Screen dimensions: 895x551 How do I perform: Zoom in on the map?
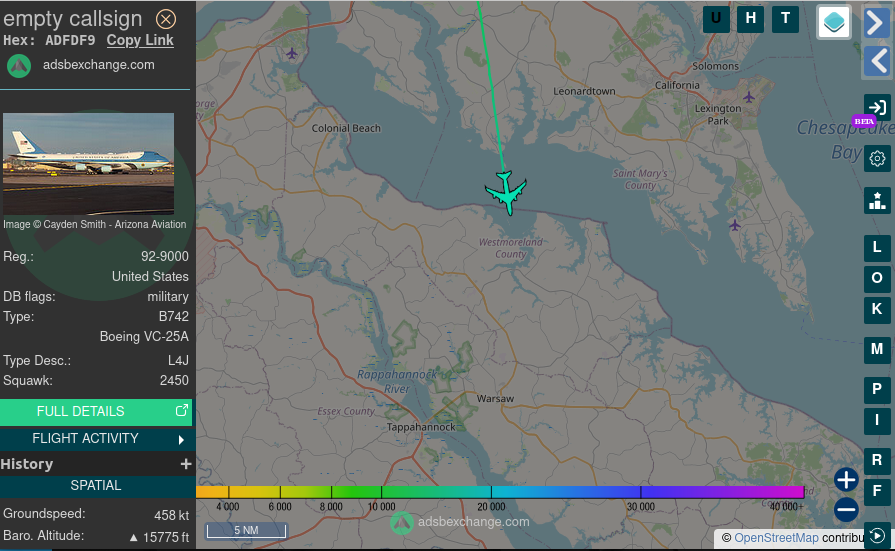(x=846, y=479)
